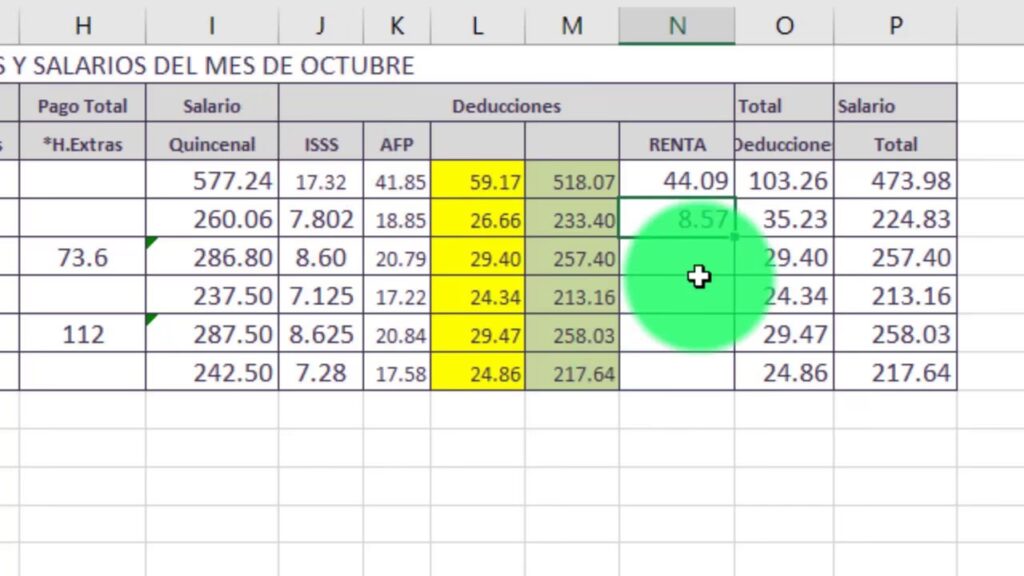Screen dimensions: 1024x576
Task: Select cell with value 577.24
Action: 212,181
